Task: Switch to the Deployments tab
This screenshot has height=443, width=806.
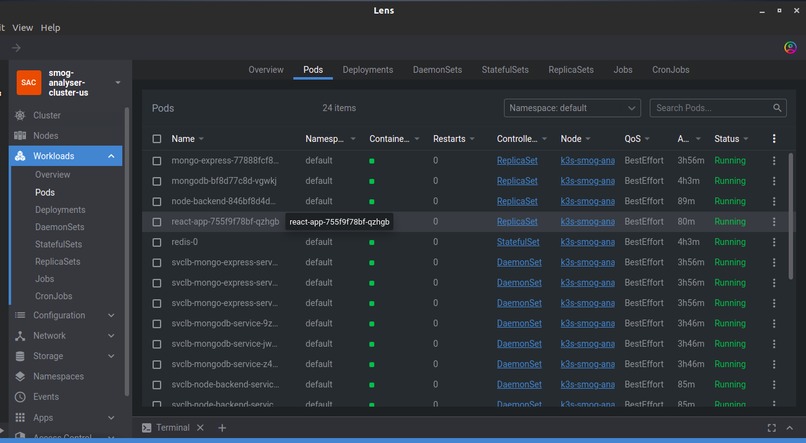Action: coord(368,70)
